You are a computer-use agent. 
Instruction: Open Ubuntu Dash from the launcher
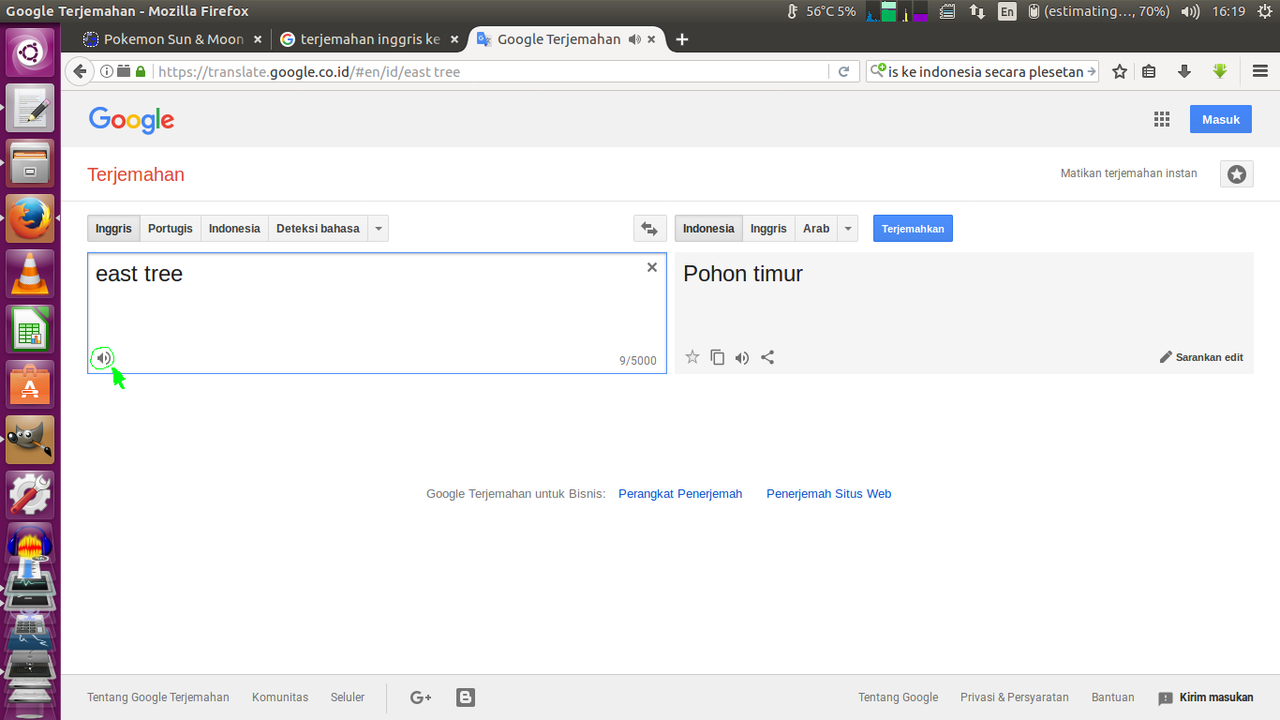coord(30,52)
